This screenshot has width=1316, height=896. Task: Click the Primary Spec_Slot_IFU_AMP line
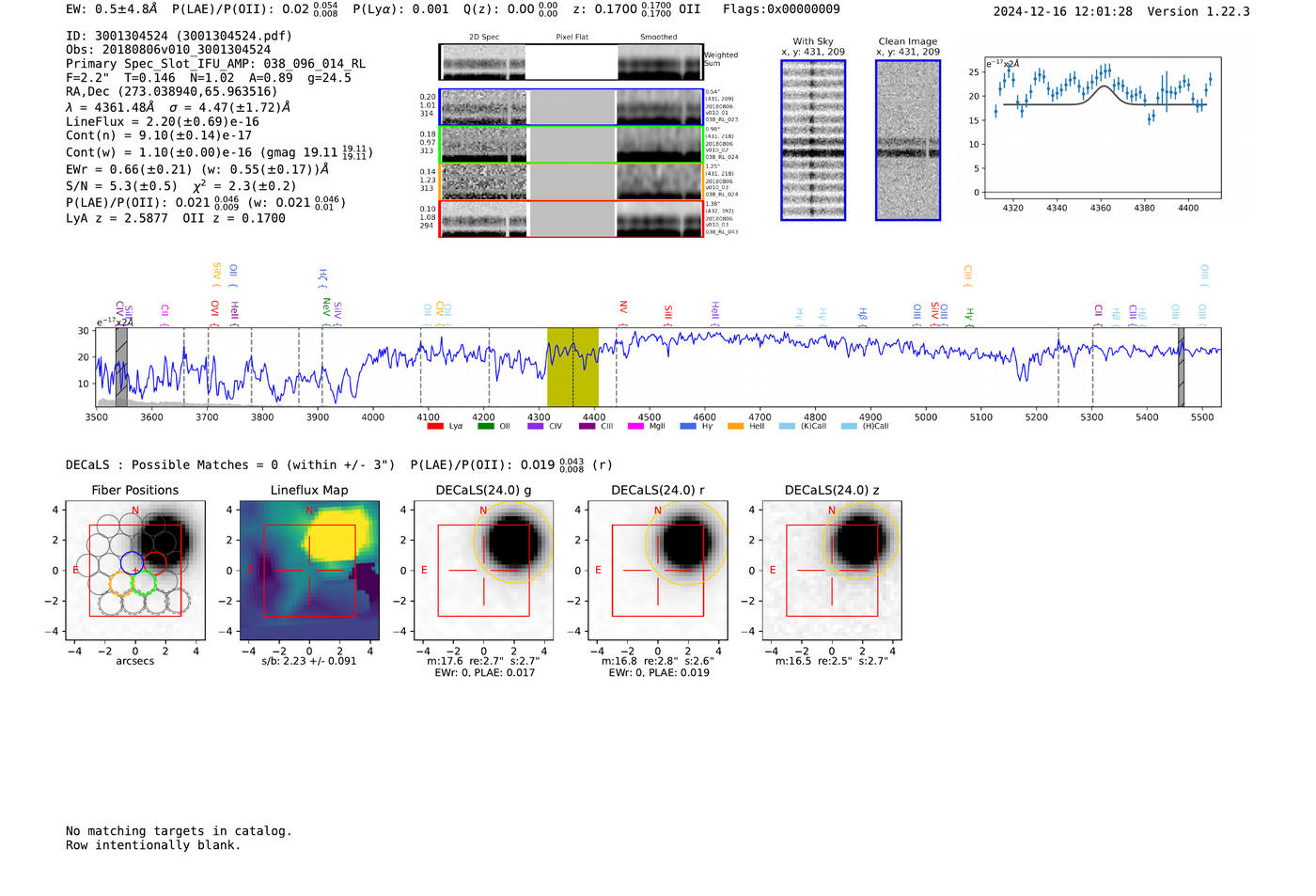click(215, 64)
